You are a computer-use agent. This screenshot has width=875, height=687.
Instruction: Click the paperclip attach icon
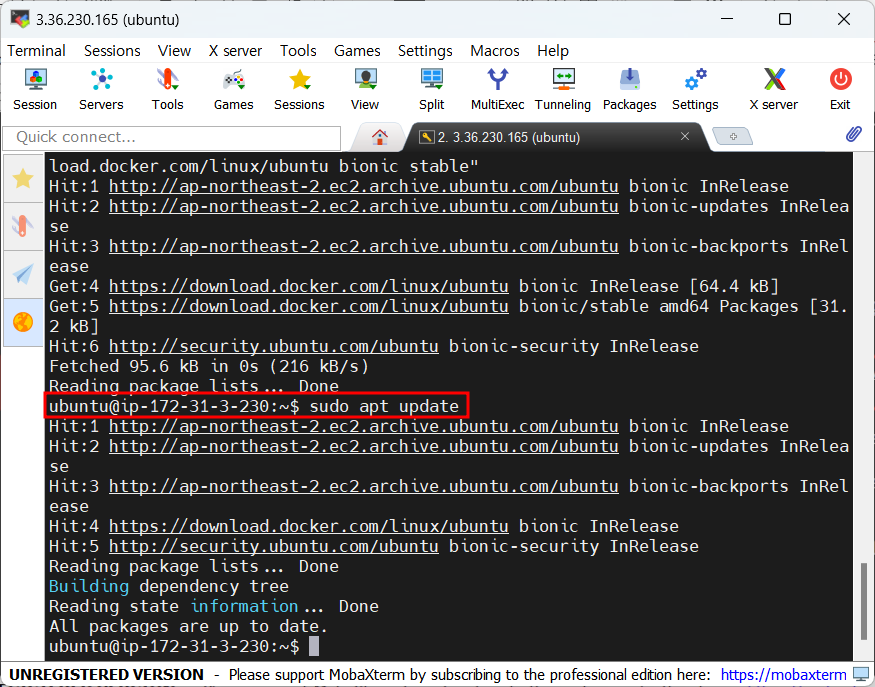(853, 134)
